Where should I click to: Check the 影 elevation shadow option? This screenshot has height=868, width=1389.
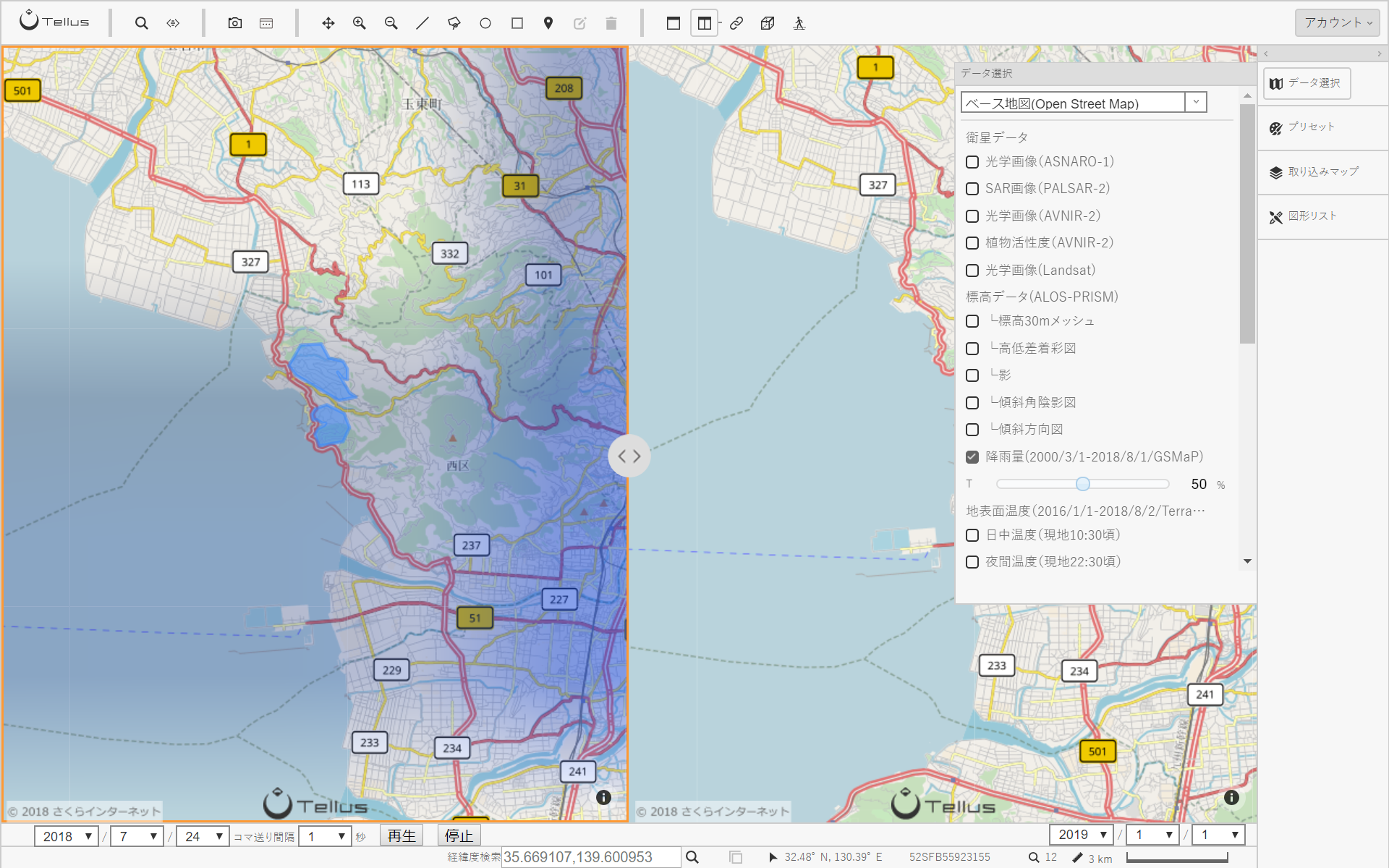pos(972,375)
